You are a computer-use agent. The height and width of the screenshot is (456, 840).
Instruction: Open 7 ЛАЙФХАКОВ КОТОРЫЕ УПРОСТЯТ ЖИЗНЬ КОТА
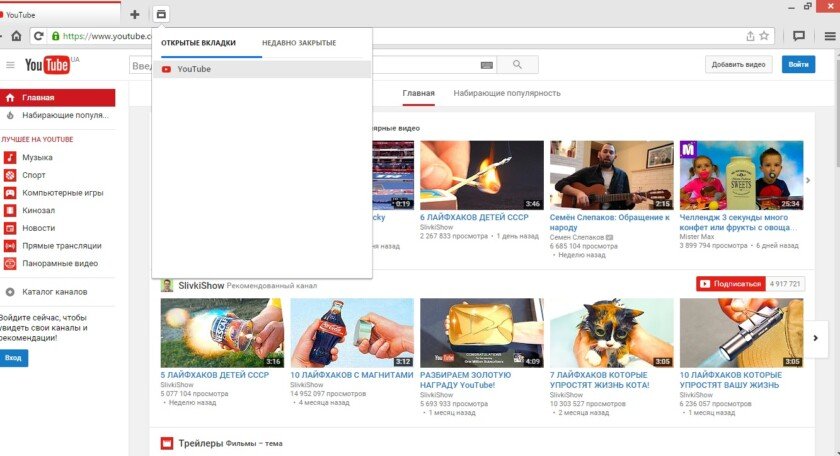click(599, 380)
